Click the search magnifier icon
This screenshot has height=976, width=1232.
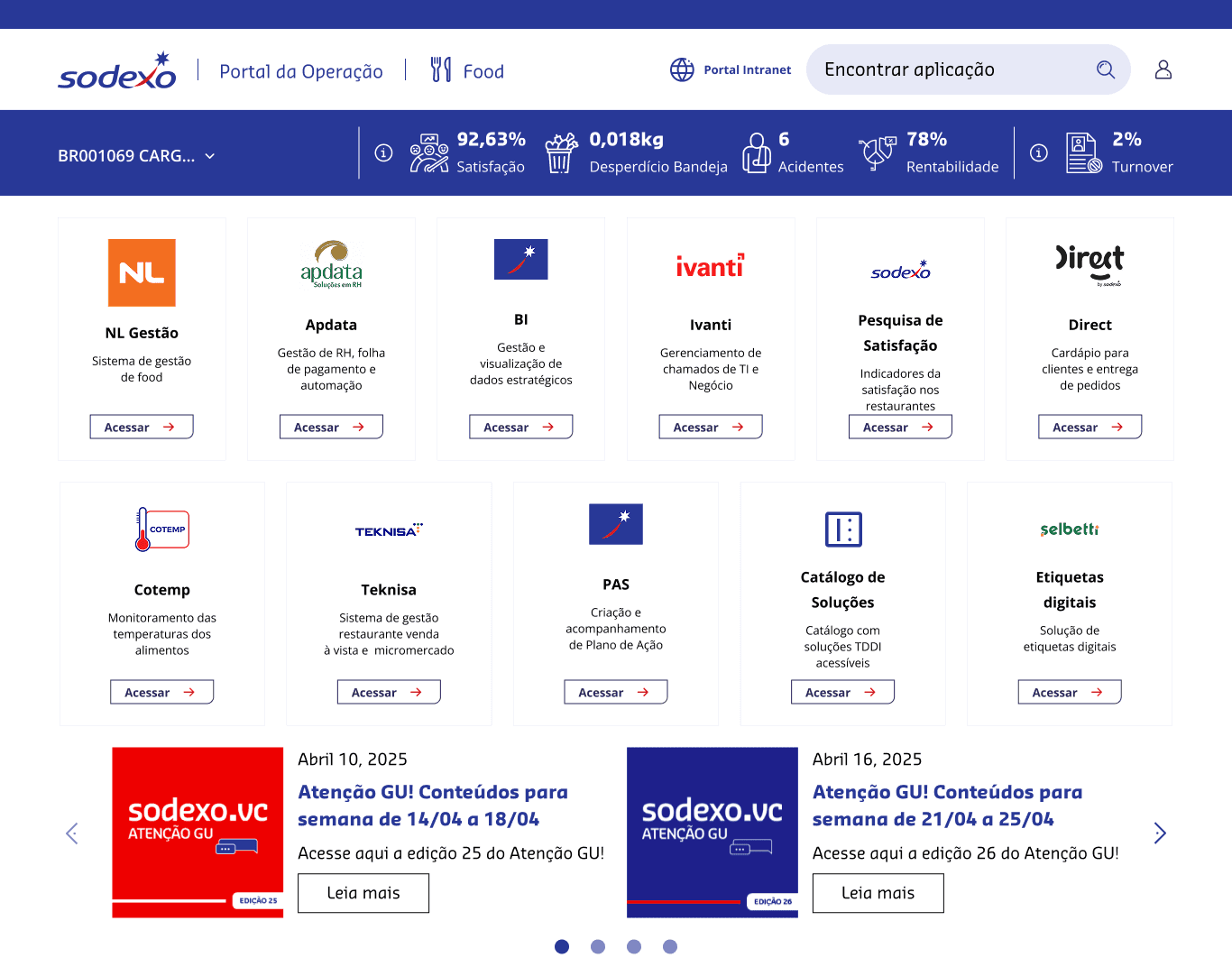coord(1106,69)
